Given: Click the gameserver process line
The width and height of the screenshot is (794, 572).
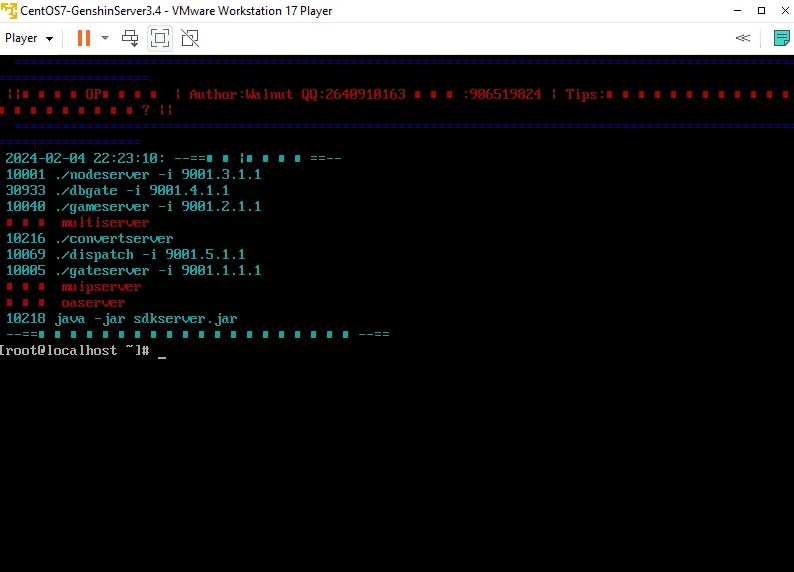Looking at the screenshot, I should [134, 207].
